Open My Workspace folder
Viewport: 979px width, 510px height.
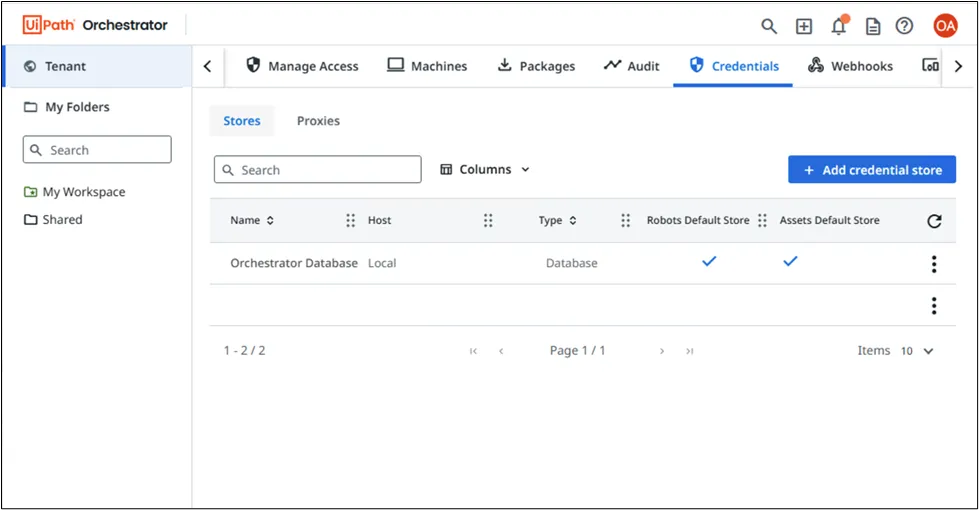[x=74, y=192]
